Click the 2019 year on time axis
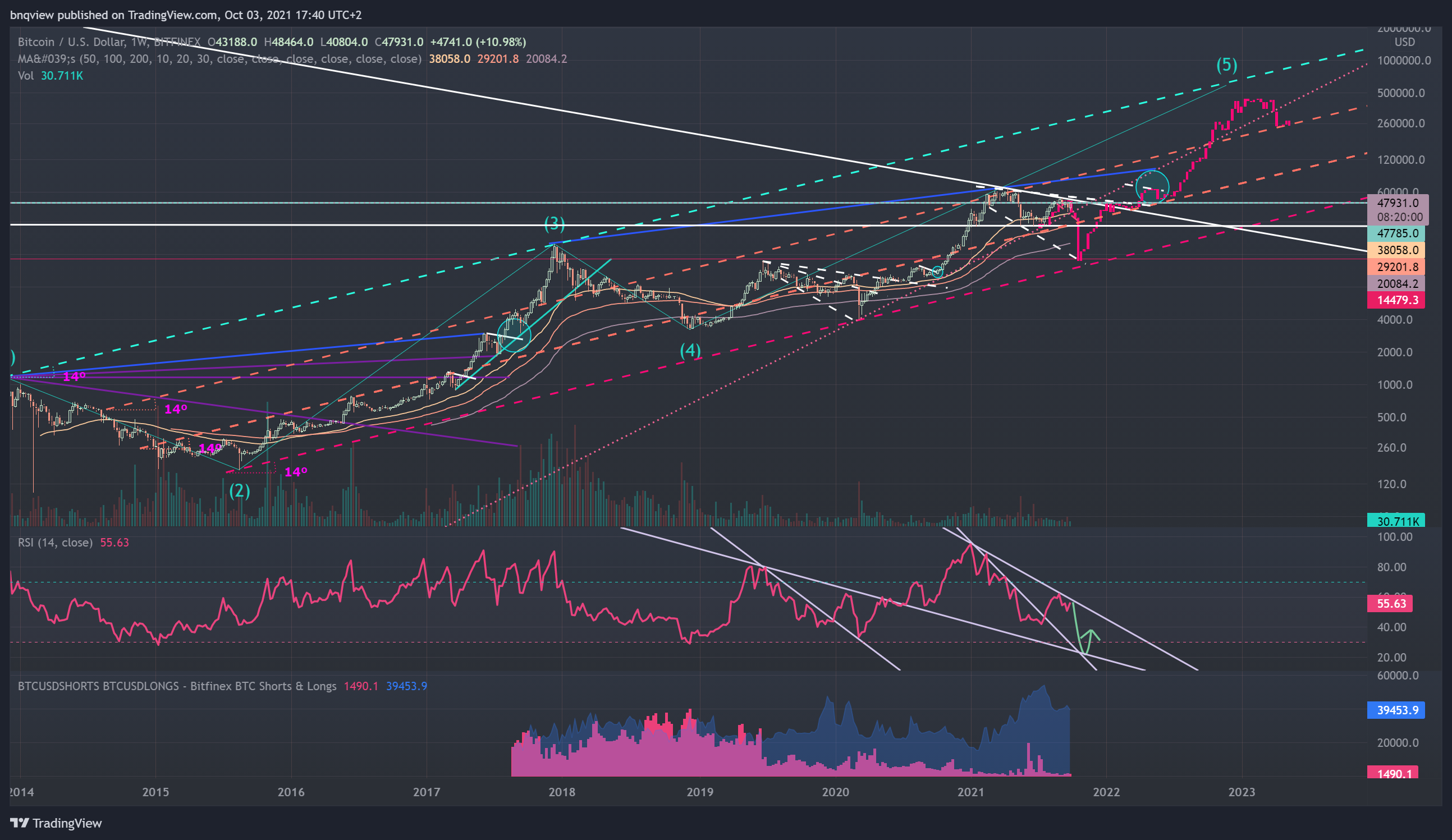 tap(700, 792)
